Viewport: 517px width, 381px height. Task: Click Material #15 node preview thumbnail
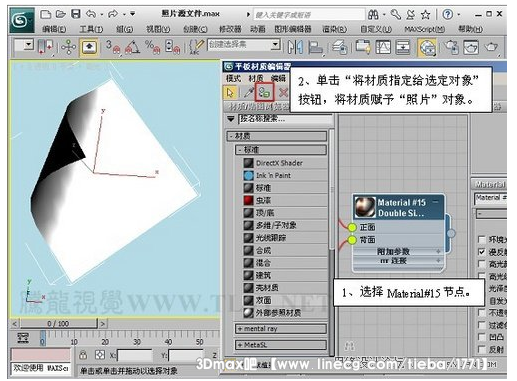coord(365,207)
